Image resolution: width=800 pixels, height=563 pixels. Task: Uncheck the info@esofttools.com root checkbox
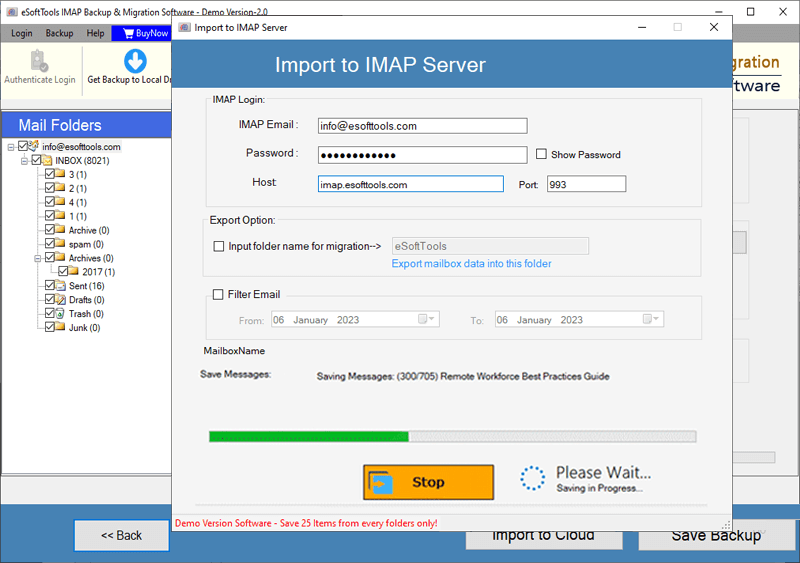[22, 146]
